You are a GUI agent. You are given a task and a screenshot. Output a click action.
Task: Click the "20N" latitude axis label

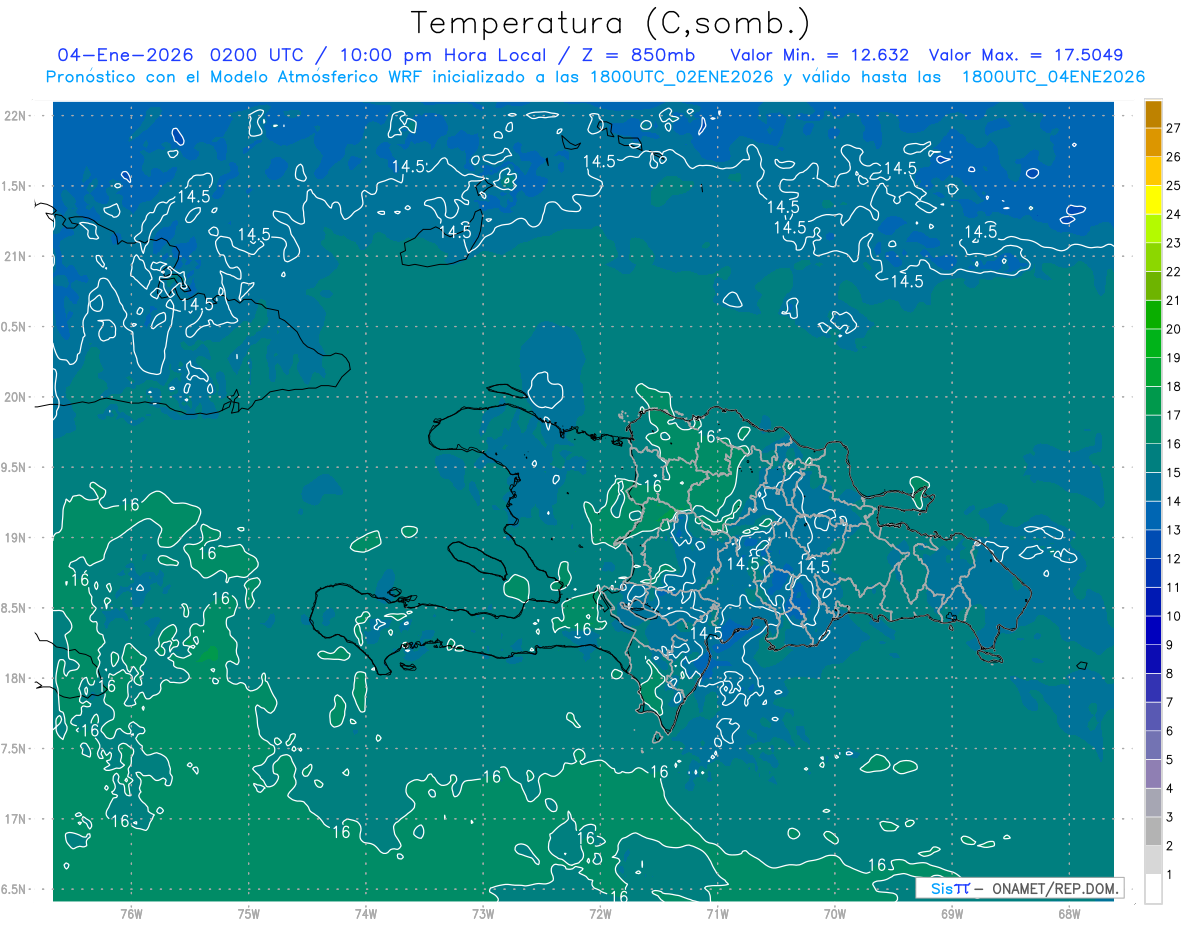[x=16, y=397]
